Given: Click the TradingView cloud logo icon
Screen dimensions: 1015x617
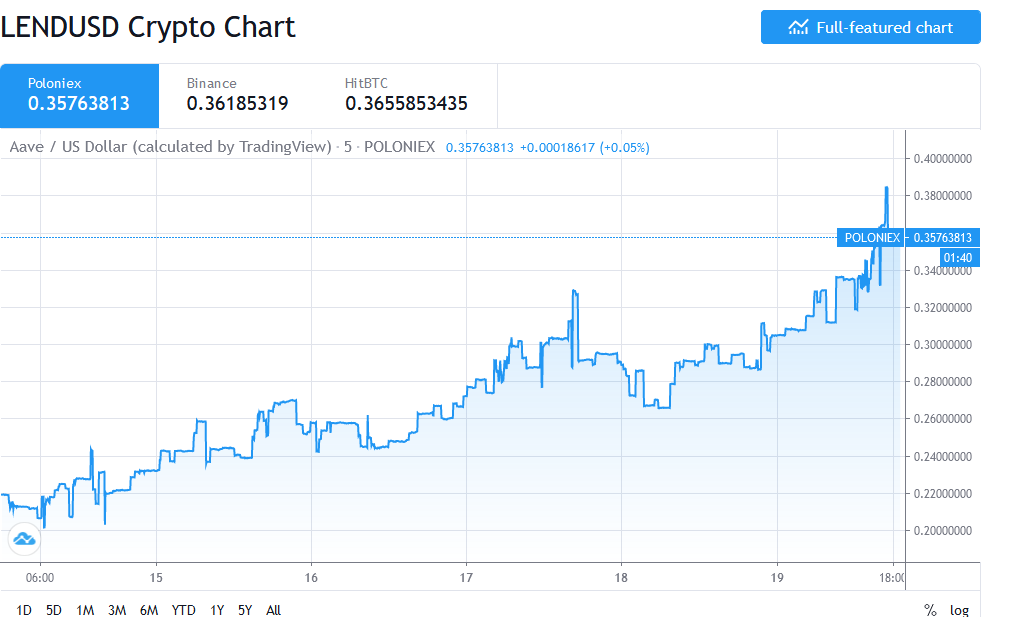Looking at the screenshot, I should (x=24, y=539).
